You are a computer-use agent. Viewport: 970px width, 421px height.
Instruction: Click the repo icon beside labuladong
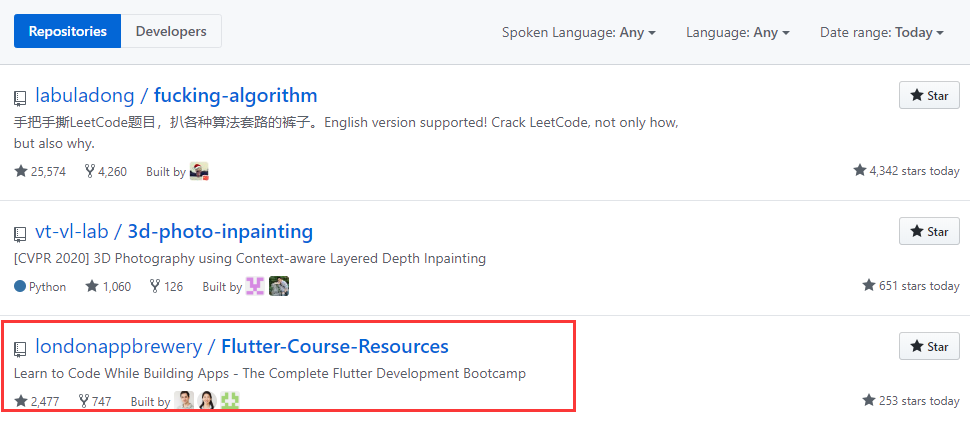tap(20, 98)
